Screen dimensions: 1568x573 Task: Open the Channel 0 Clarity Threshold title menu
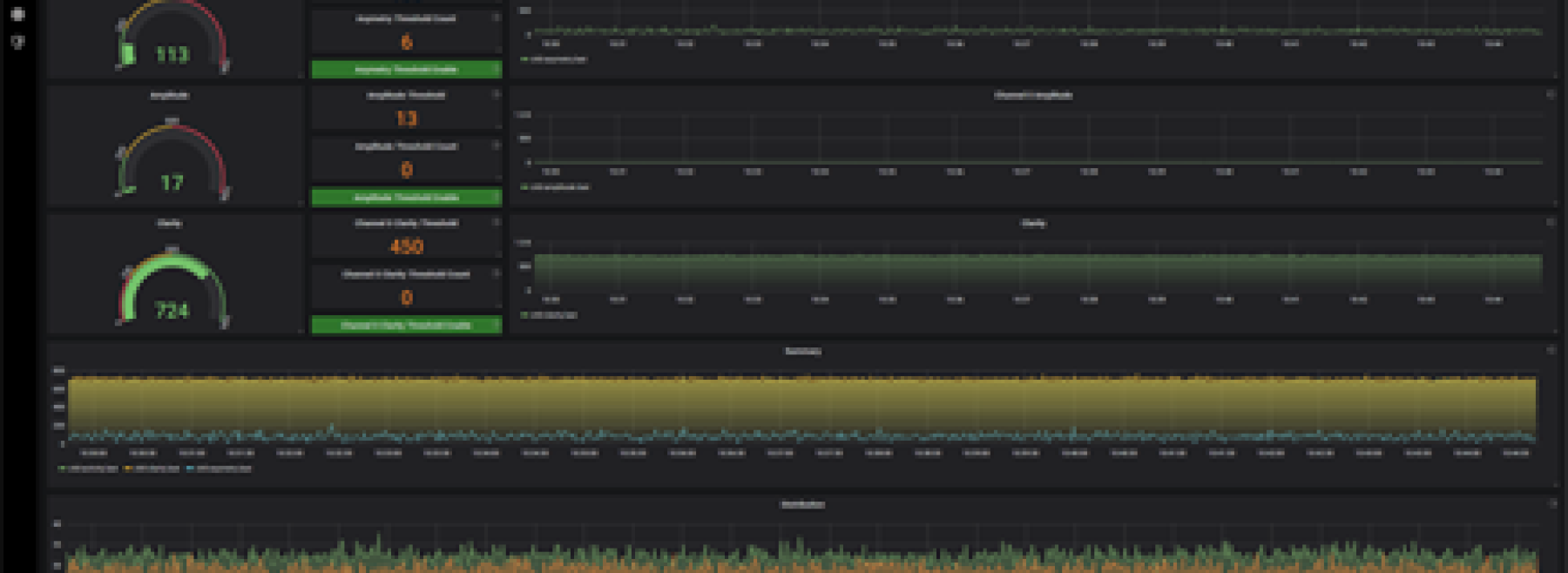pyautogui.click(x=406, y=223)
